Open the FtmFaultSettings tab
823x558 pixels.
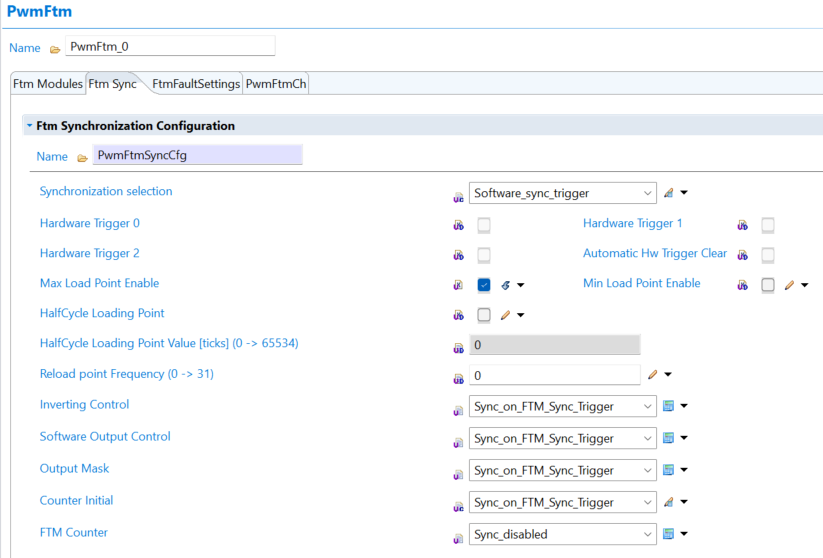point(196,84)
